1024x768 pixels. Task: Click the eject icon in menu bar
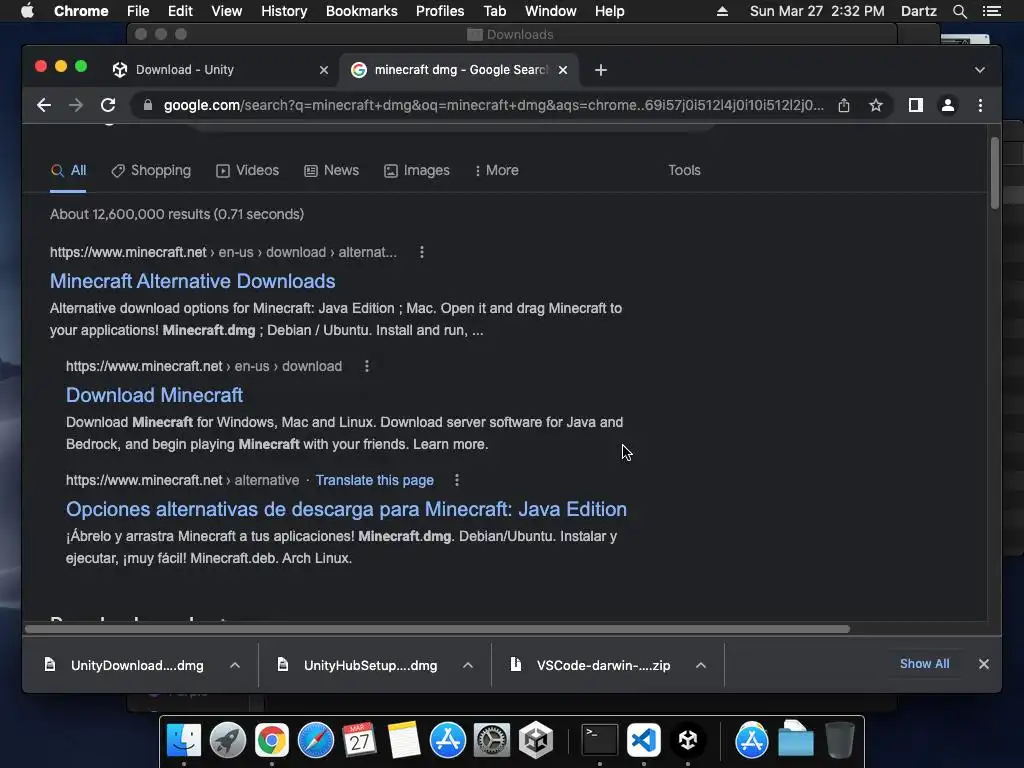tap(722, 11)
